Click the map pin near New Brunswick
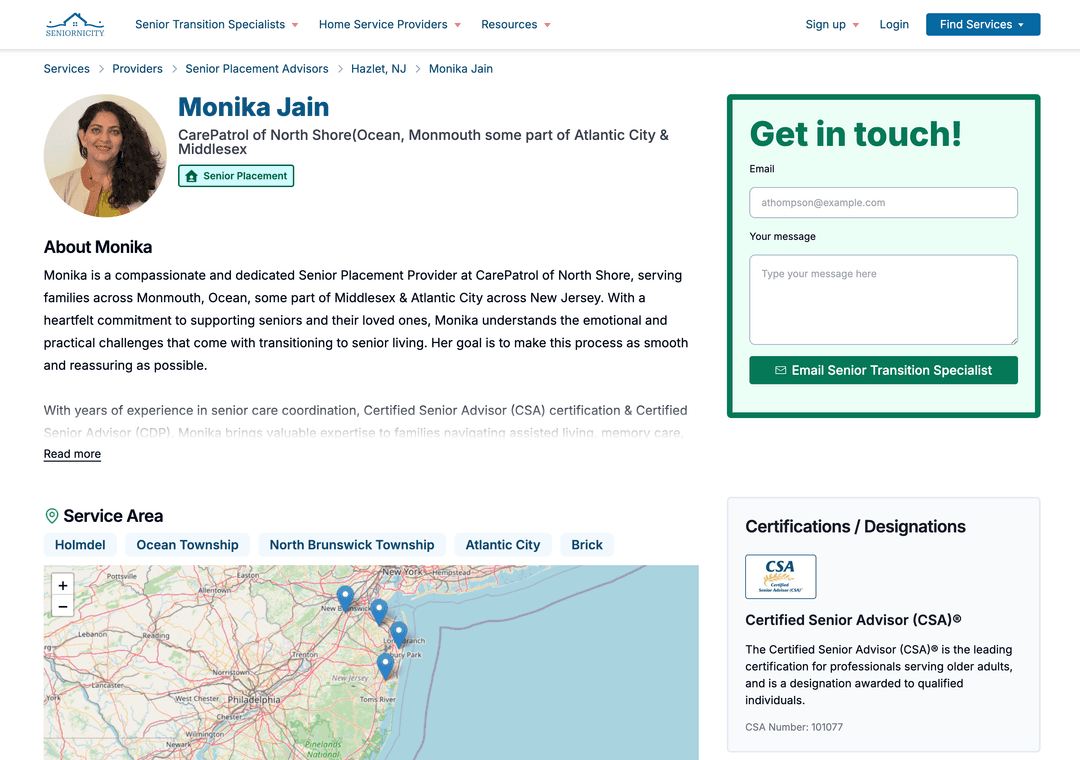The height and width of the screenshot is (760, 1080). point(345,598)
